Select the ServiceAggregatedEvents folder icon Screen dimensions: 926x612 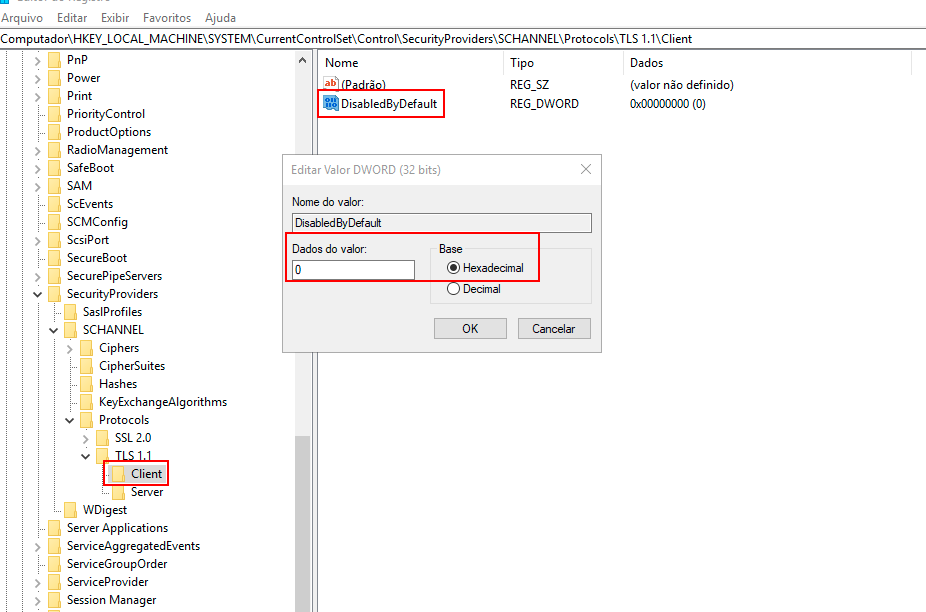[54, 546]
